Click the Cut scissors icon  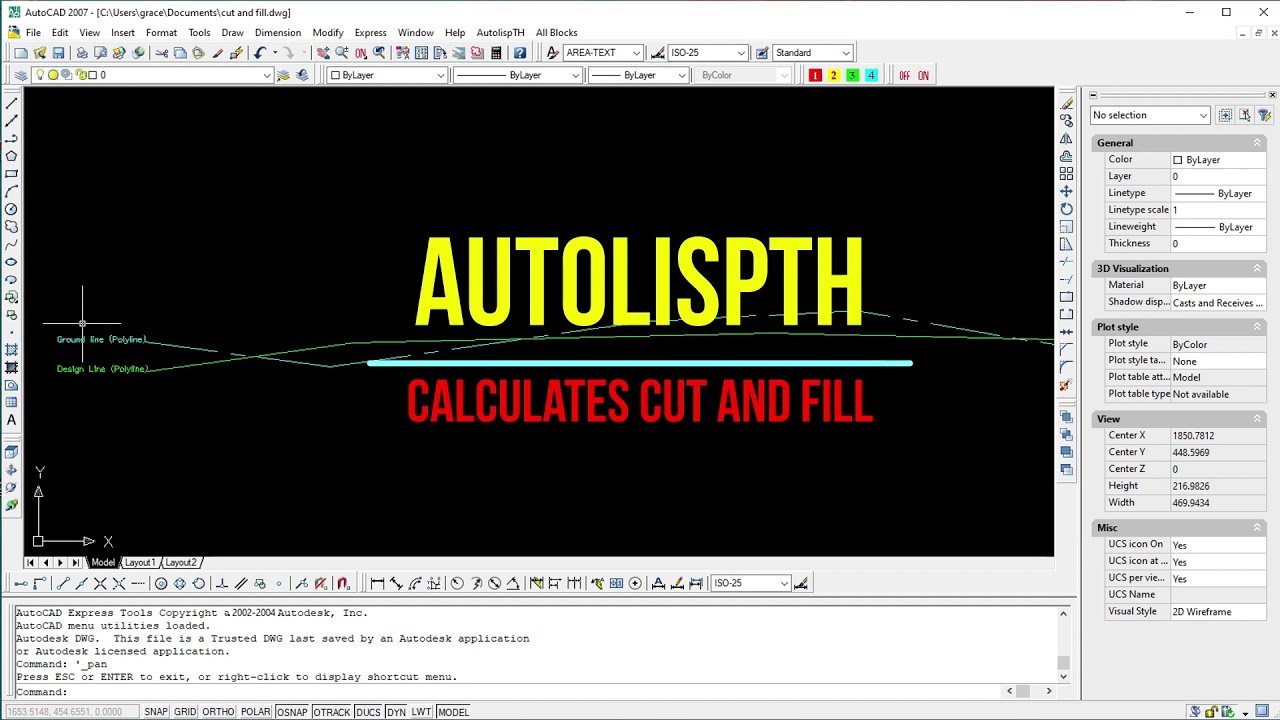click(x=161, y=53)
